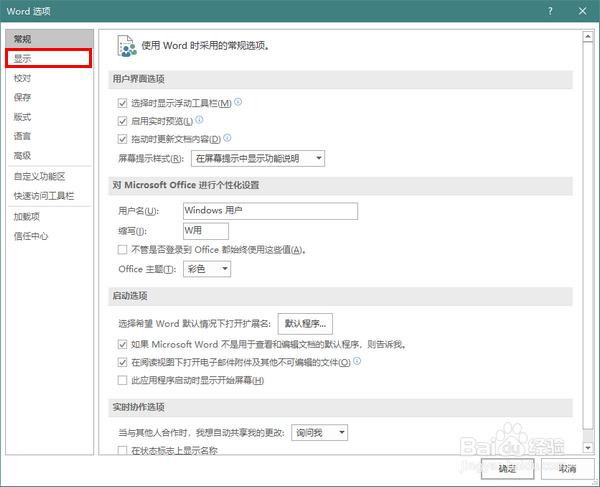This screenshot has height=487, width=600.
Task: Open the 校对 options category
Action: tap(49, 78)
